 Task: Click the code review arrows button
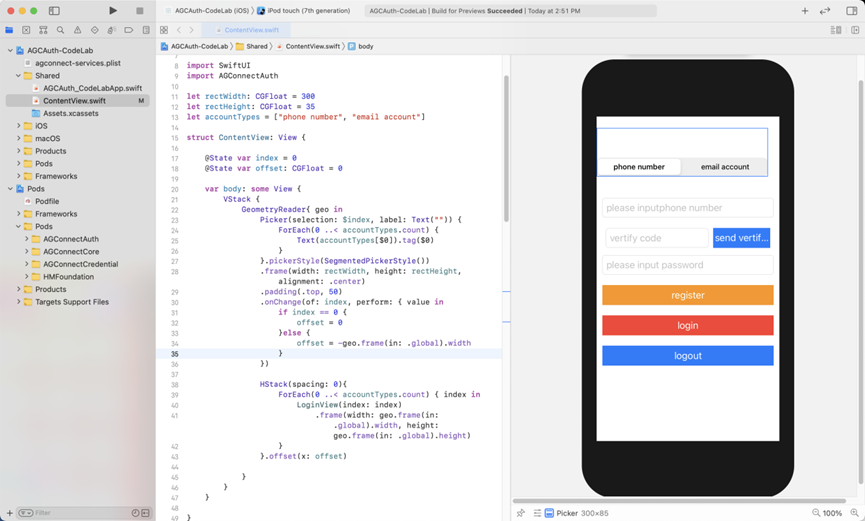(825, 10)
